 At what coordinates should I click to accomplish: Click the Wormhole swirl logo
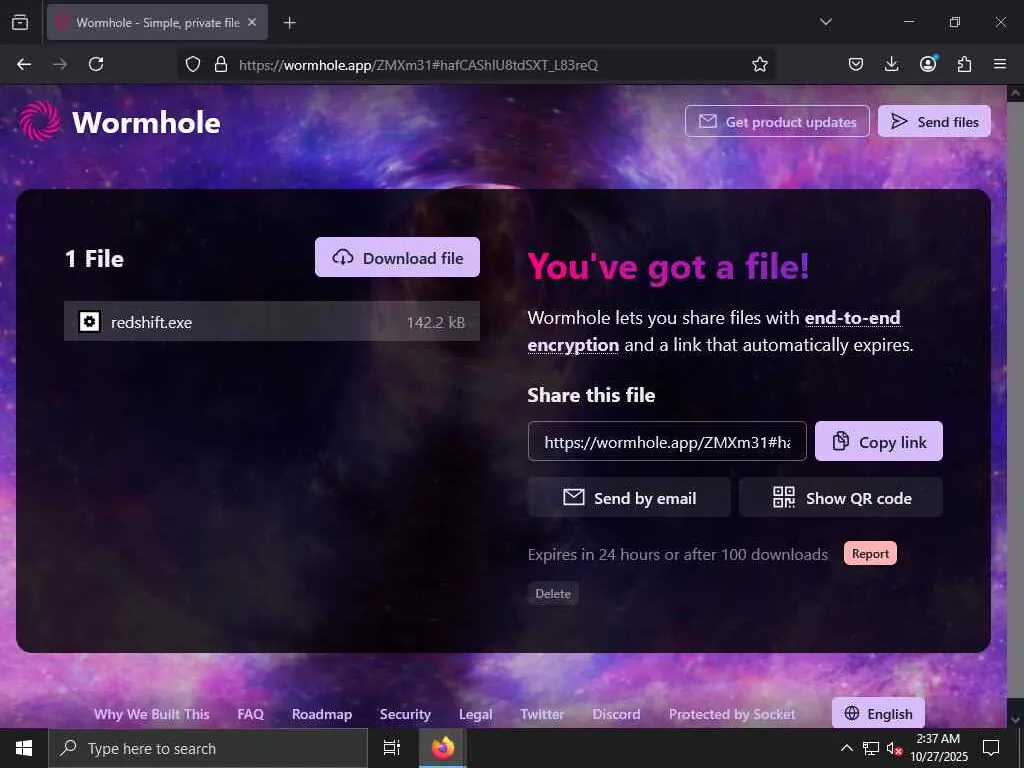coord(39,121)
